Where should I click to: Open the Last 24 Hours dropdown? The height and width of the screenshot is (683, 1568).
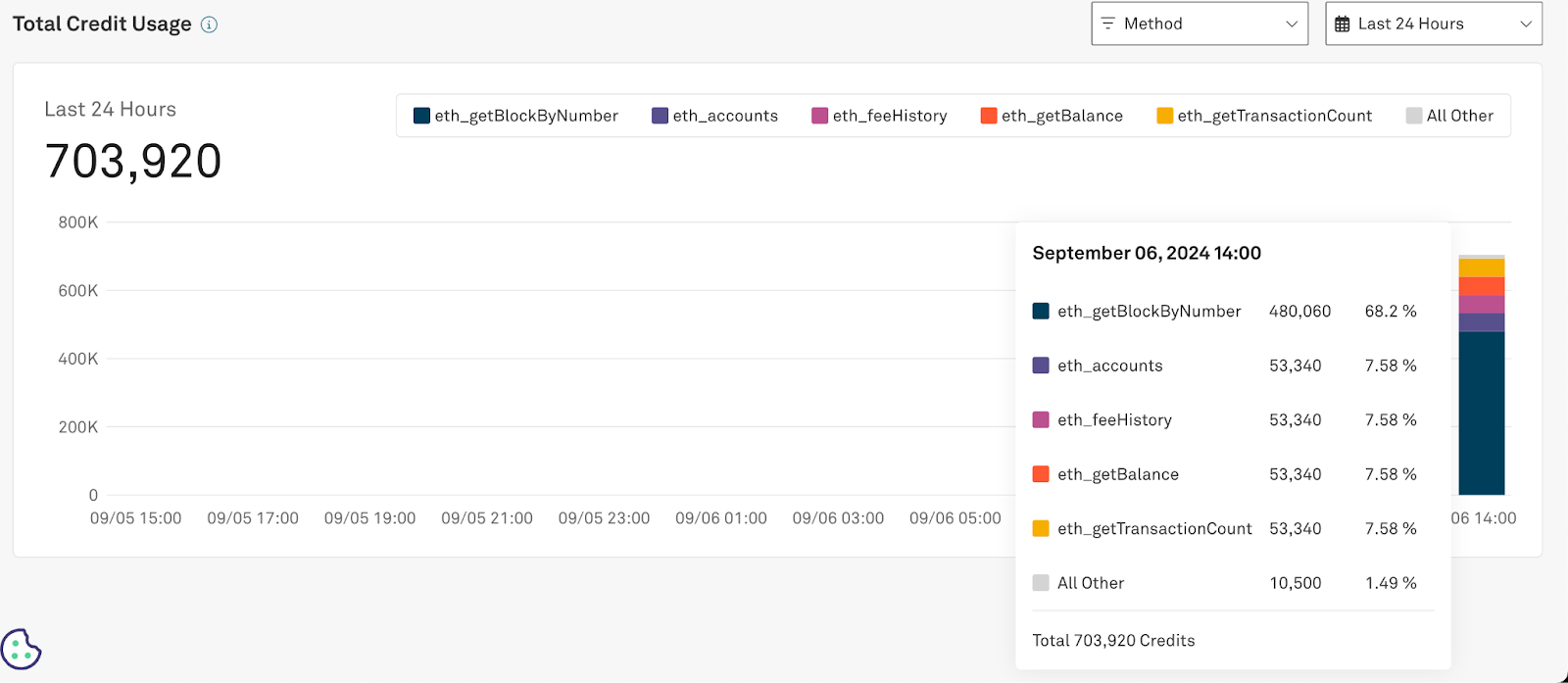click(x=1433, y=24)
